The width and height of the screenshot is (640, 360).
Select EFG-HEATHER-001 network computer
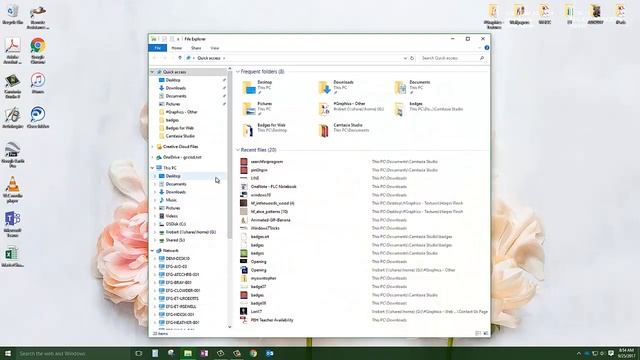182,322
